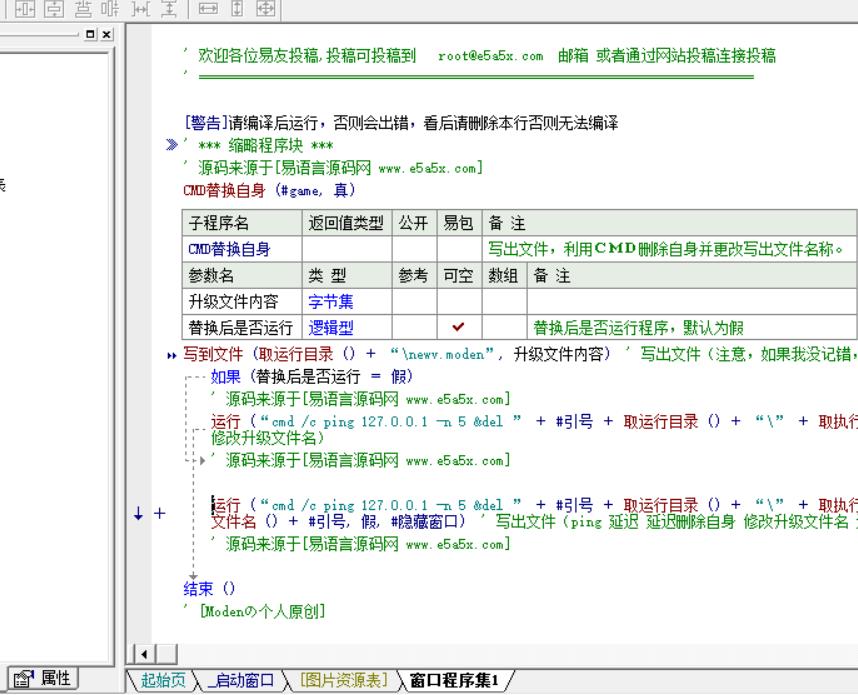Click the 属性 tab icon
This screenshot has width=858, height=695.
click(24, 679)
